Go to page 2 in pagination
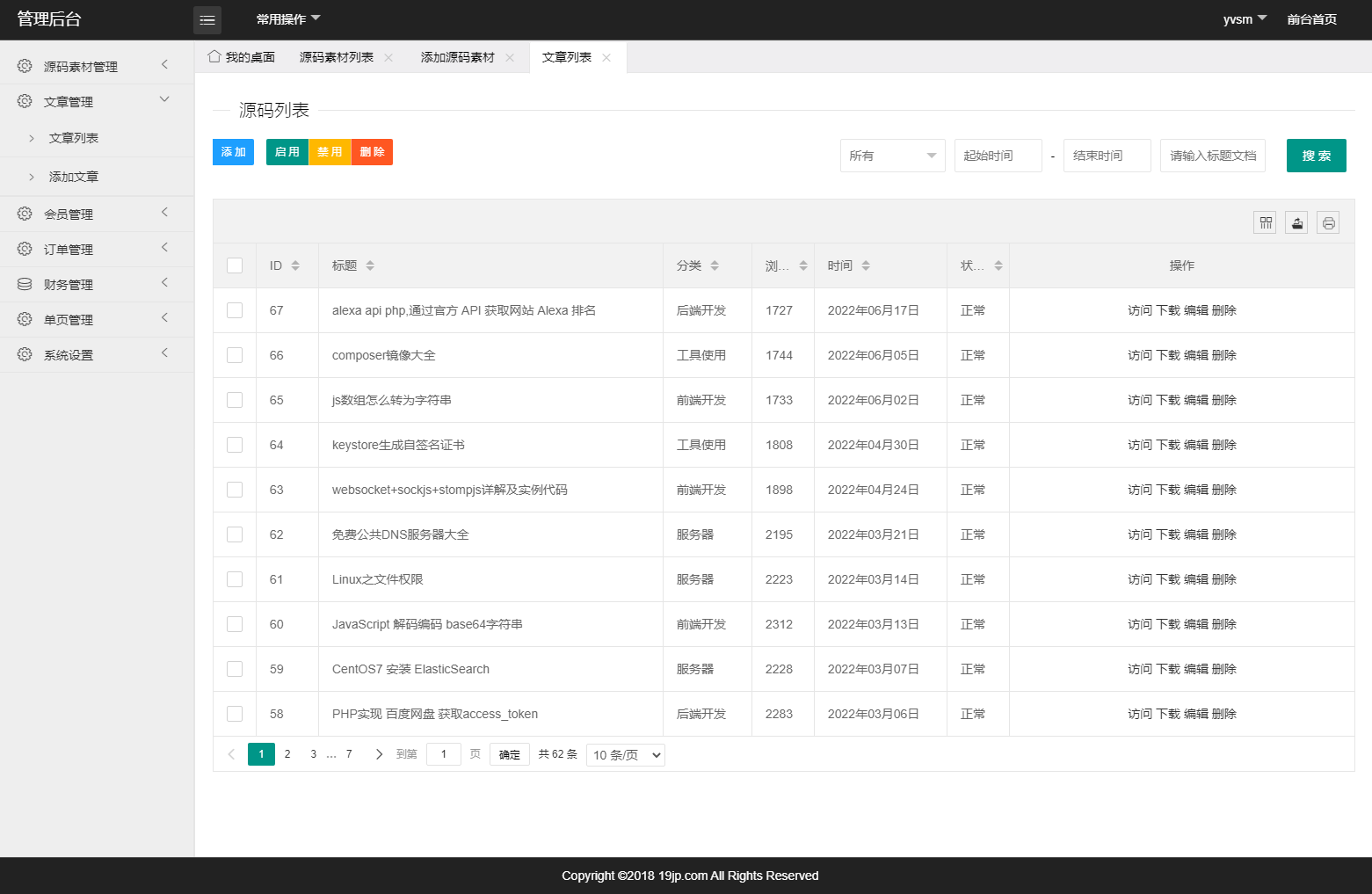Viewport: 1372px width, 894px height. 287,754
